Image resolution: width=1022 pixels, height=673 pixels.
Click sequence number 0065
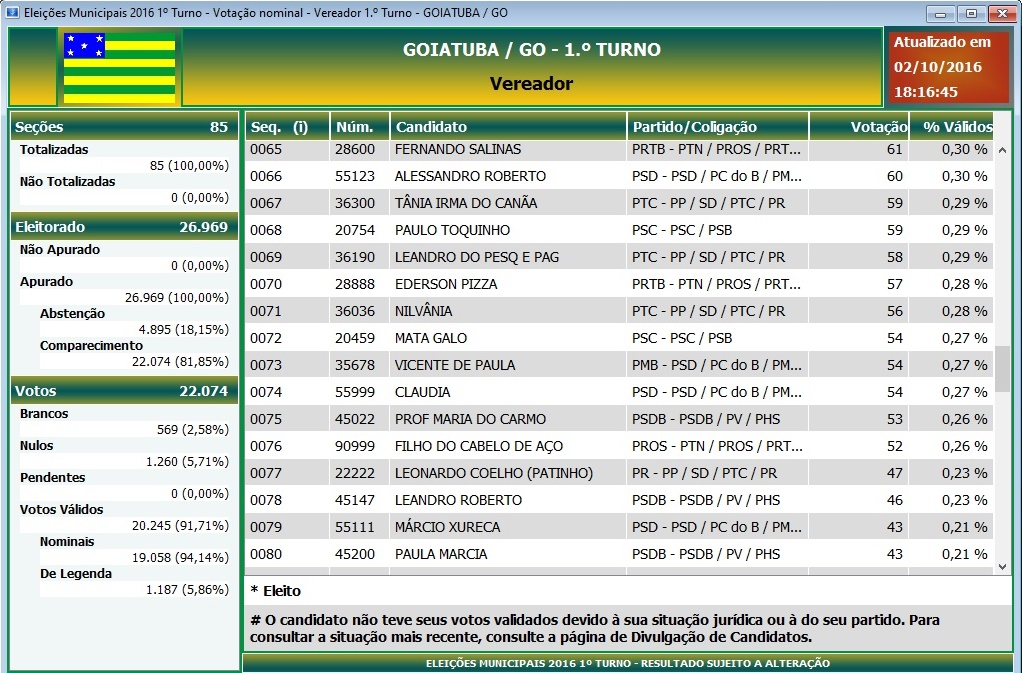click(x=266, y=149)
